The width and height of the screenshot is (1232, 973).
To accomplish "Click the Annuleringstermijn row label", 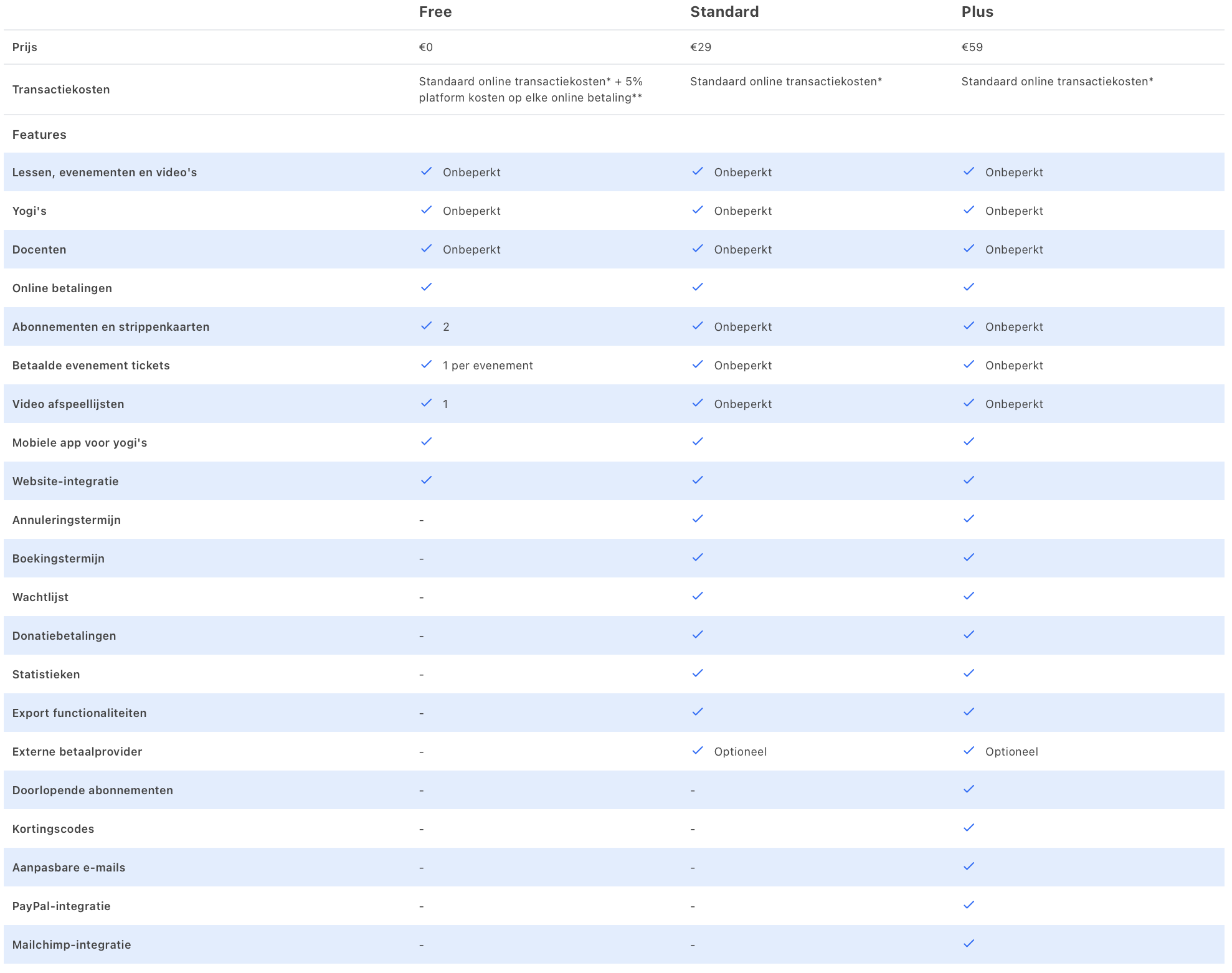I will [x=67, y=520].
